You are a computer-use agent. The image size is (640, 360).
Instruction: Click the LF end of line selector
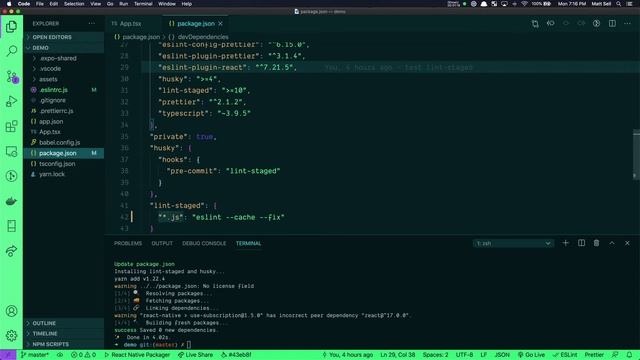(484, 355)
